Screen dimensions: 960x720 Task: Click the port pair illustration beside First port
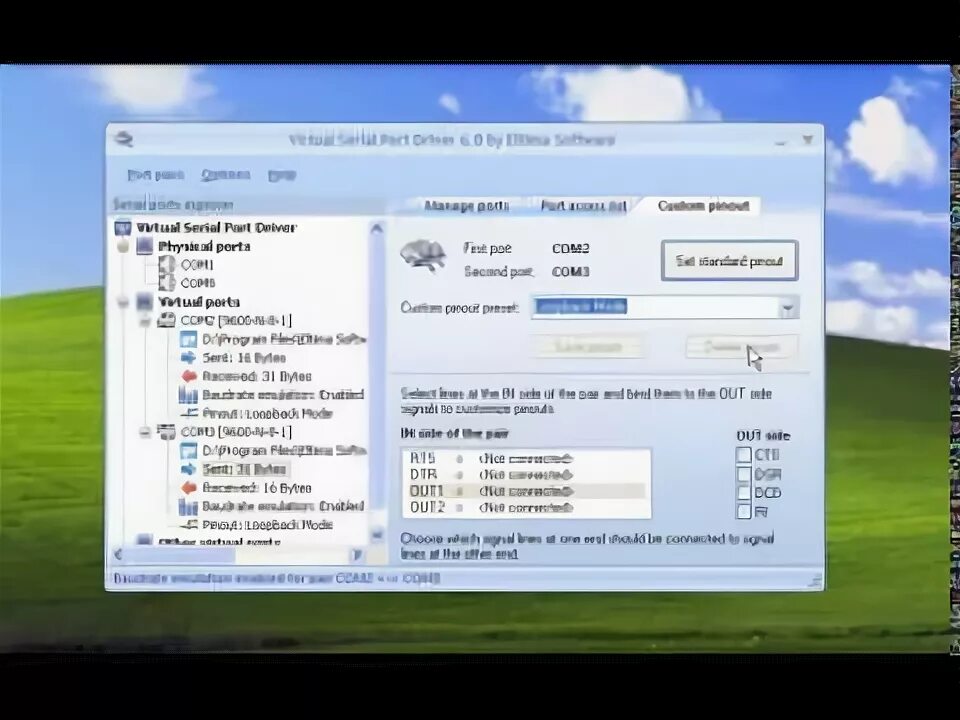coord(424,255)
